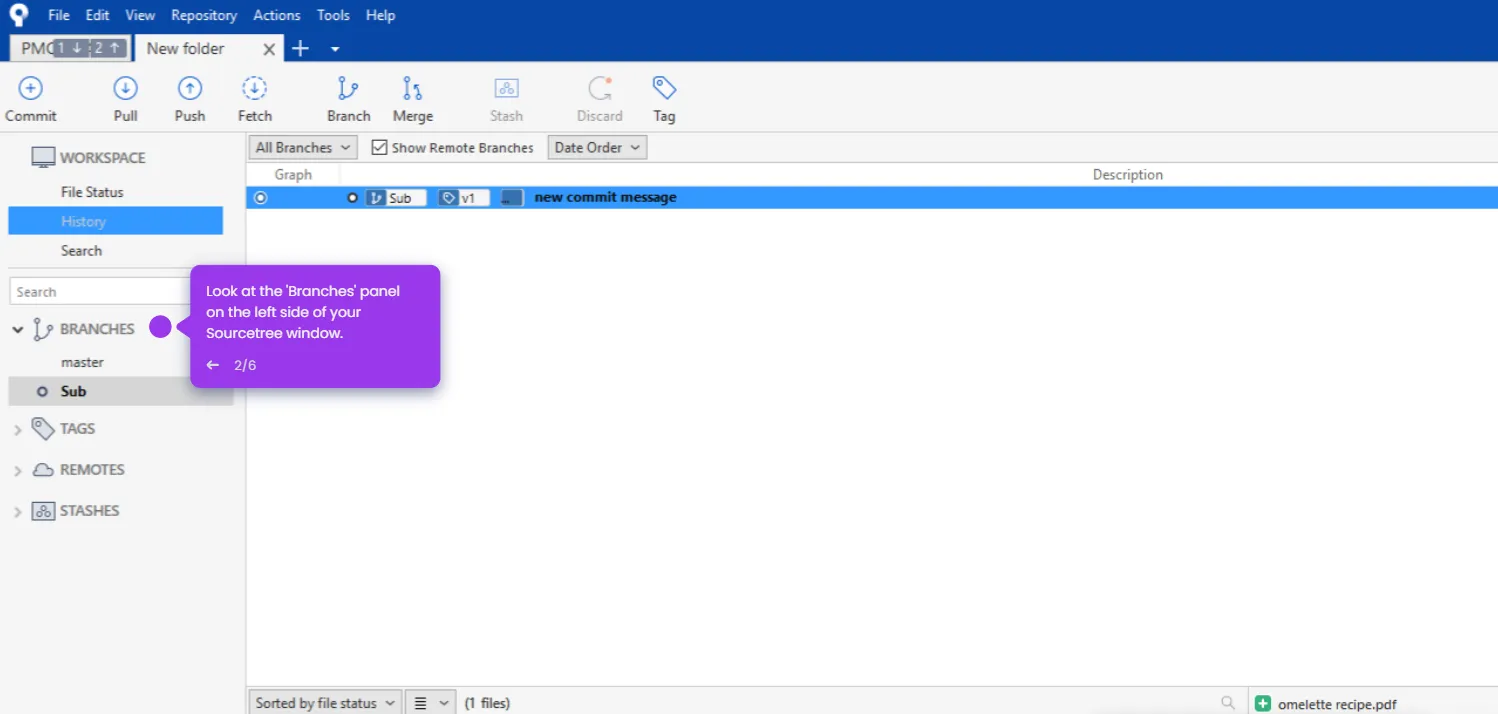Click the author avatar in commit row
This screenshot has width=1498, height=714.
pos(512,198)
